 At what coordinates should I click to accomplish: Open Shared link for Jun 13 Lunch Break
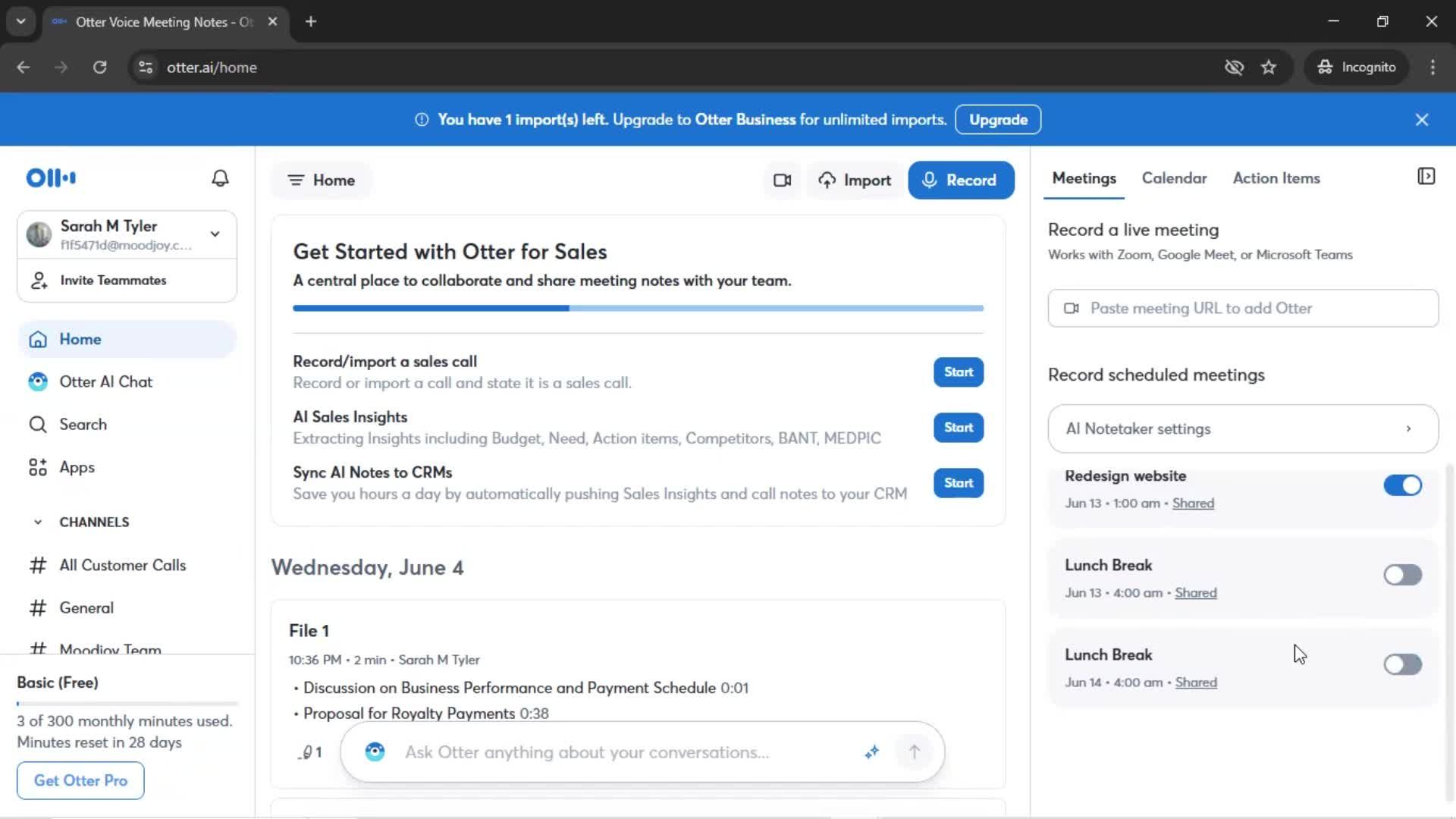click(x=1196, y=593)
